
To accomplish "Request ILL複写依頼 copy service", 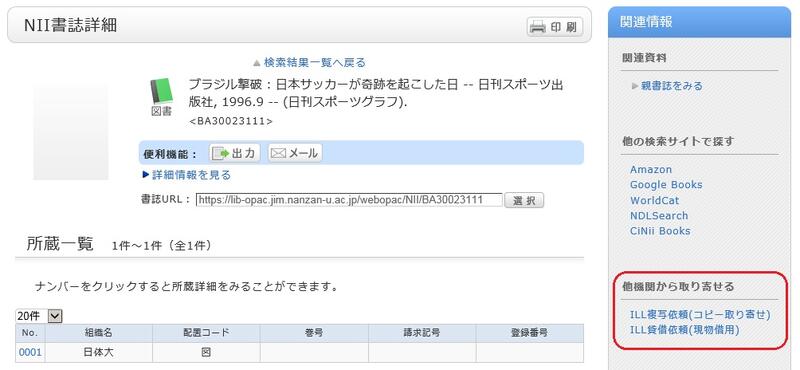I will 700,314.
